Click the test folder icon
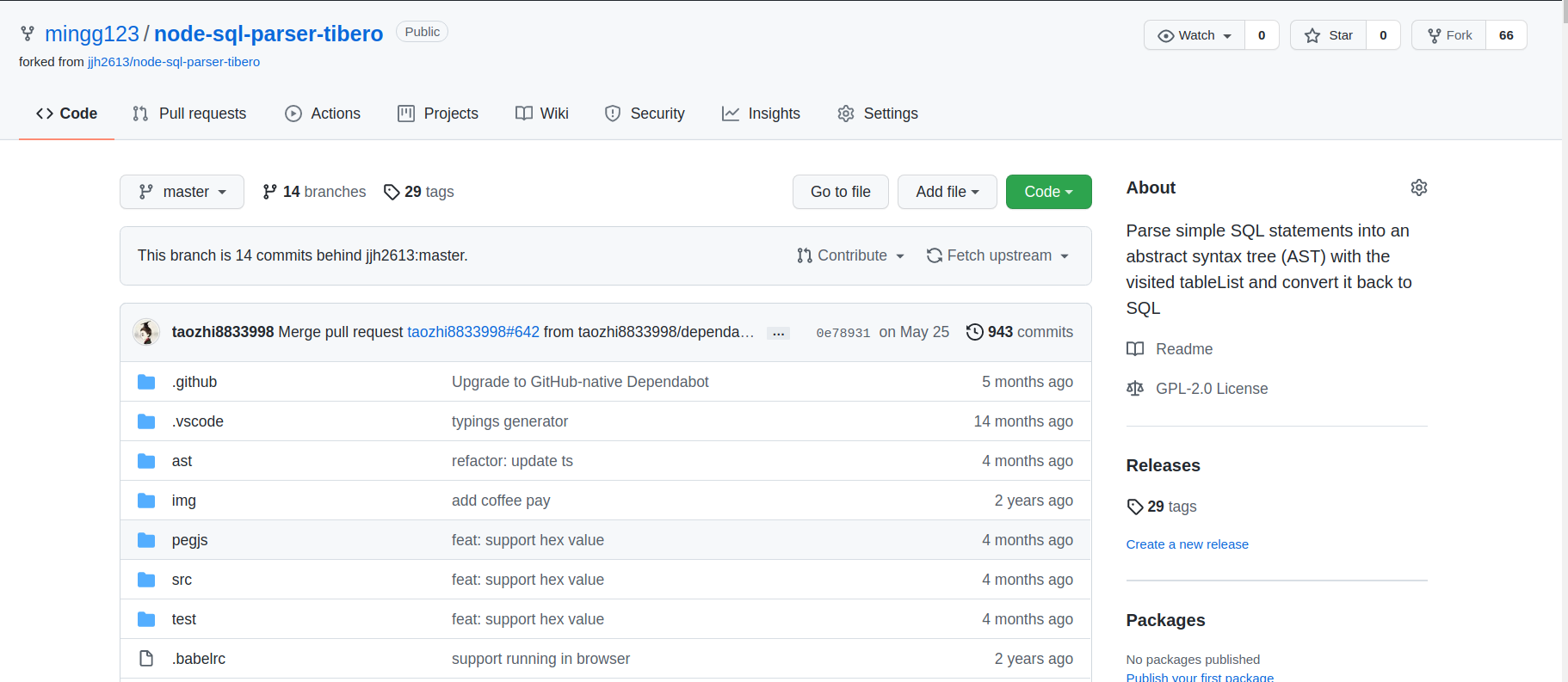 coord(146,619)
